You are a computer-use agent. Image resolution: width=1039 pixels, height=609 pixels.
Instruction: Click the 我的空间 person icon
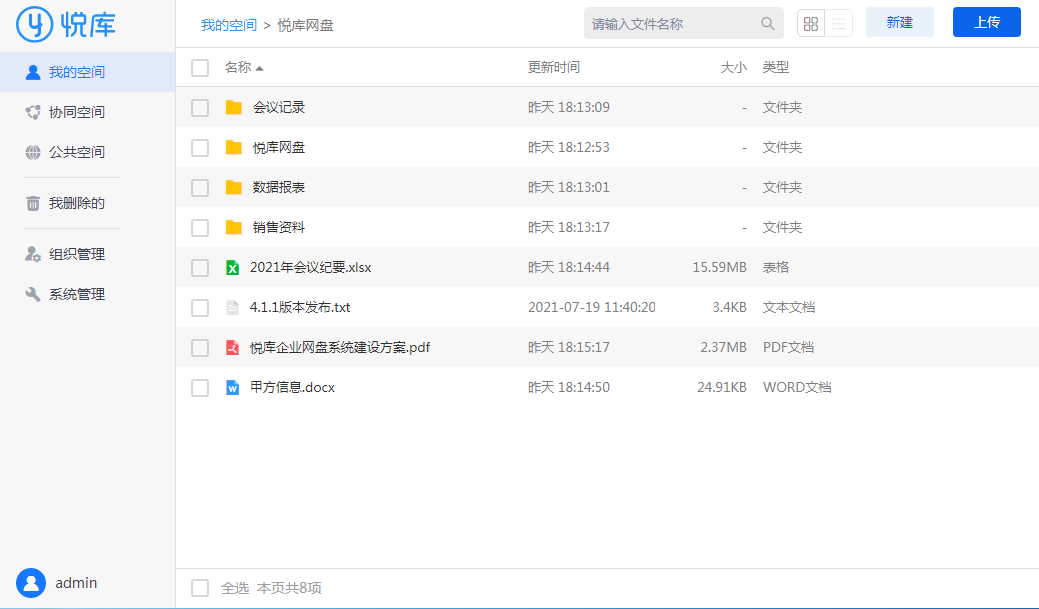(32, 72)
